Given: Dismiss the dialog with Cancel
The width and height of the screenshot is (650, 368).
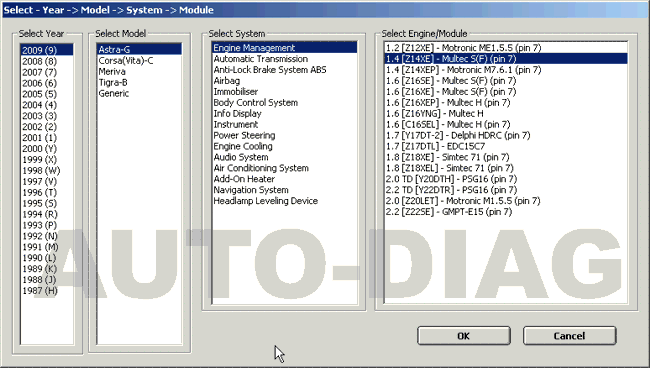Looking at the screenshot, I should pyautogui.click(x=569, y=336).
